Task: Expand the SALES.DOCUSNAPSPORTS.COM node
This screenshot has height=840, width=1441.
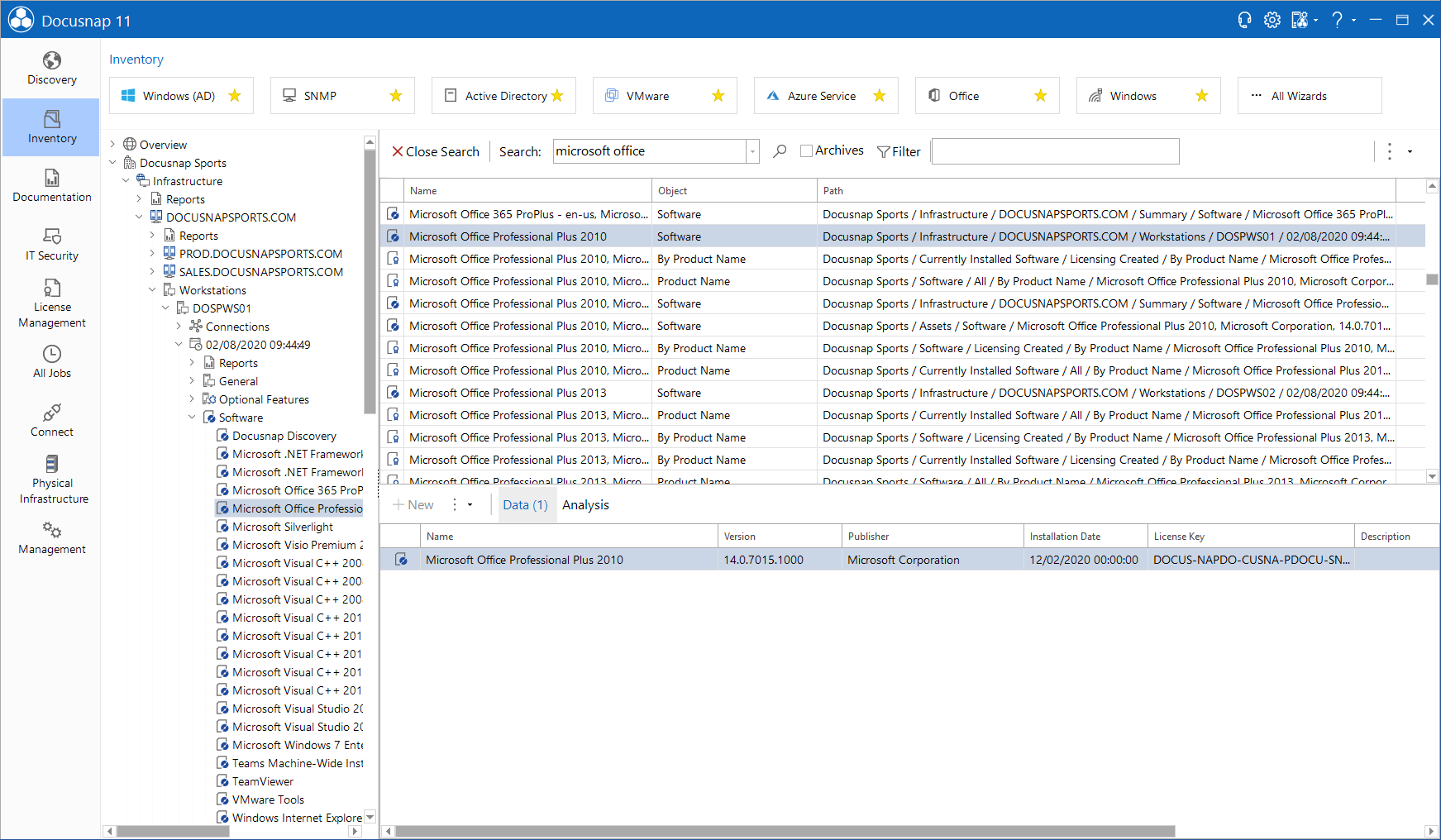Action: pos(153,272)
